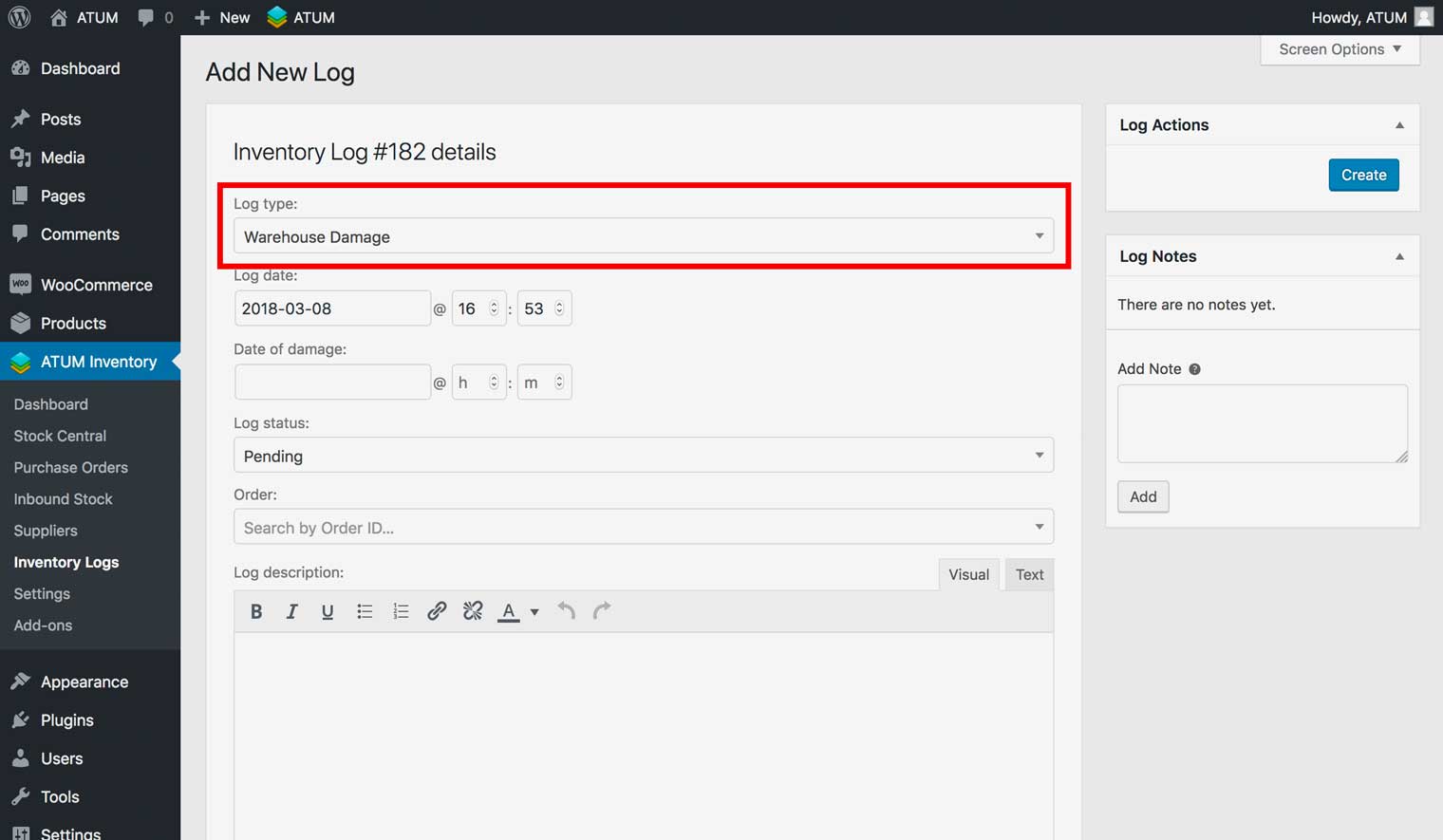Open the Add-ons submenu

click(x=43, y=625)
